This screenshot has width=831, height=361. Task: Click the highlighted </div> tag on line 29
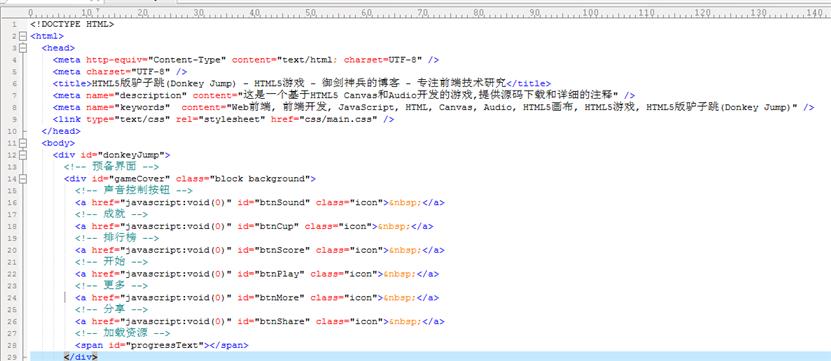[x=81, y=357]
